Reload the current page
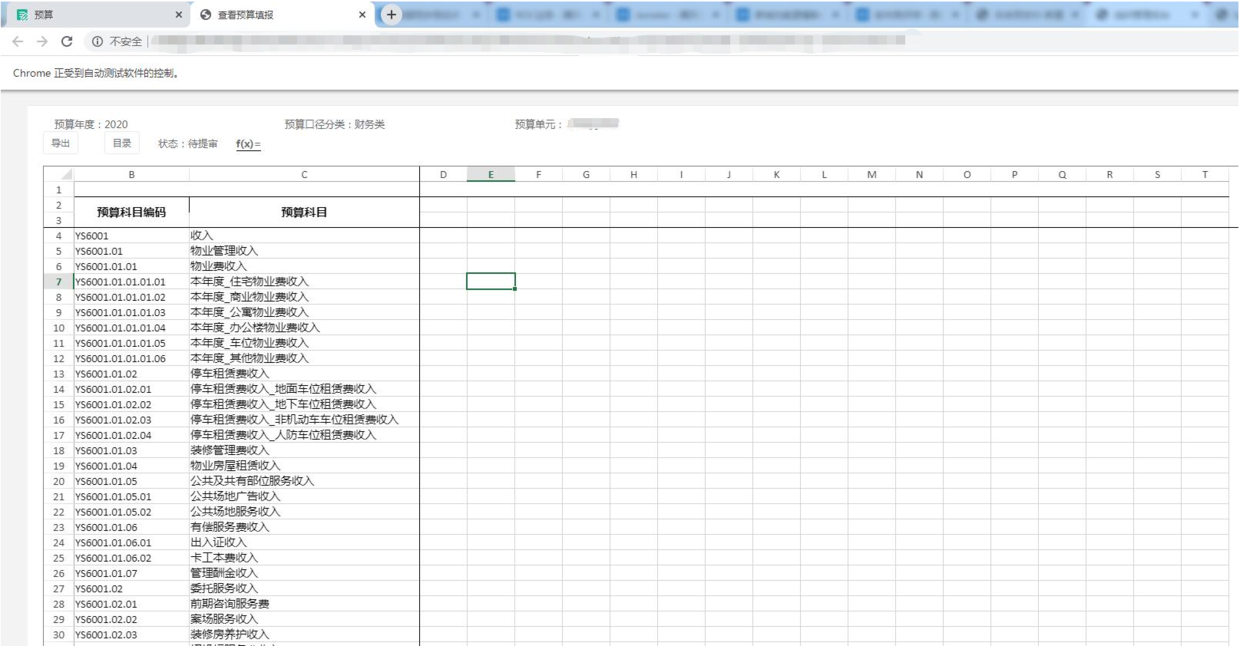The width and height of the screenshot is (1240, 646). 67,41
